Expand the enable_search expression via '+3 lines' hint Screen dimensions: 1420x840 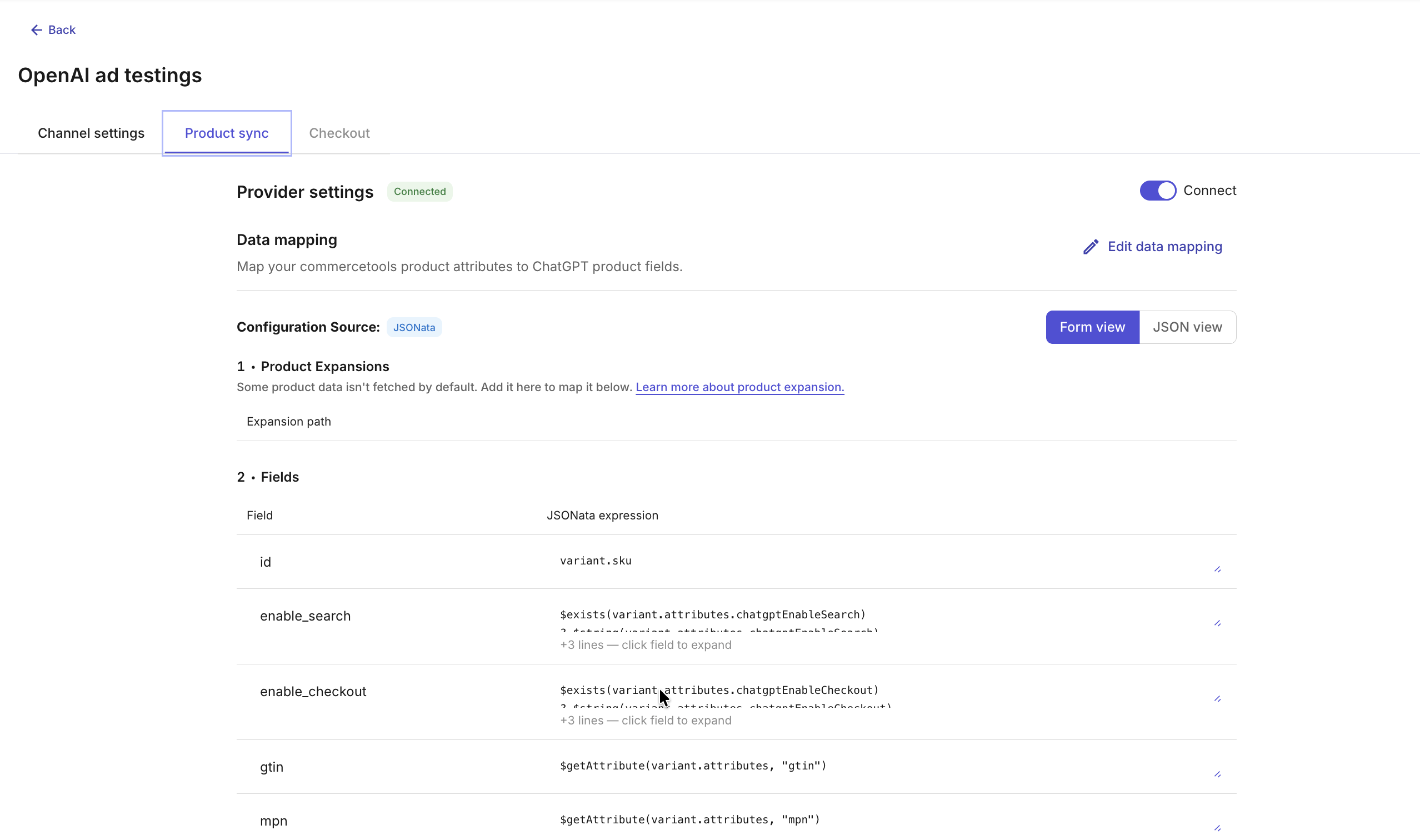(x=645, y=644)
